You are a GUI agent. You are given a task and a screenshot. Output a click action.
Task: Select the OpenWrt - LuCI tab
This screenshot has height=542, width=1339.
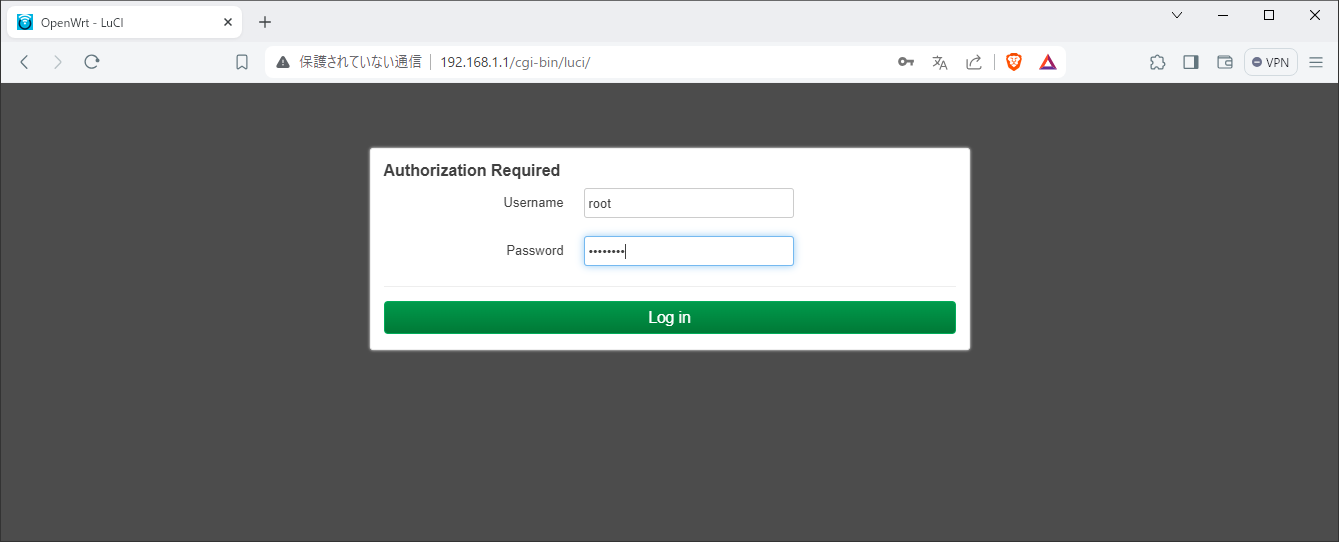[124, 22]
